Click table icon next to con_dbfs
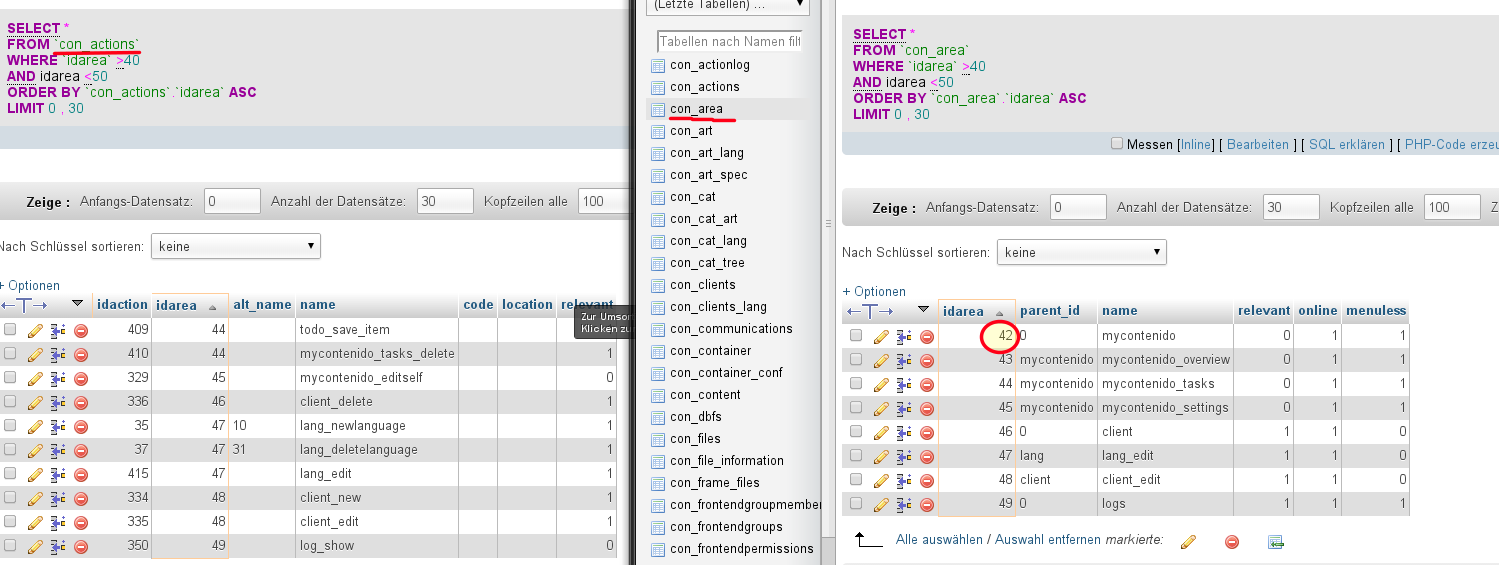Viewport: 1499px width, 565px height. [x=658, y=417]
